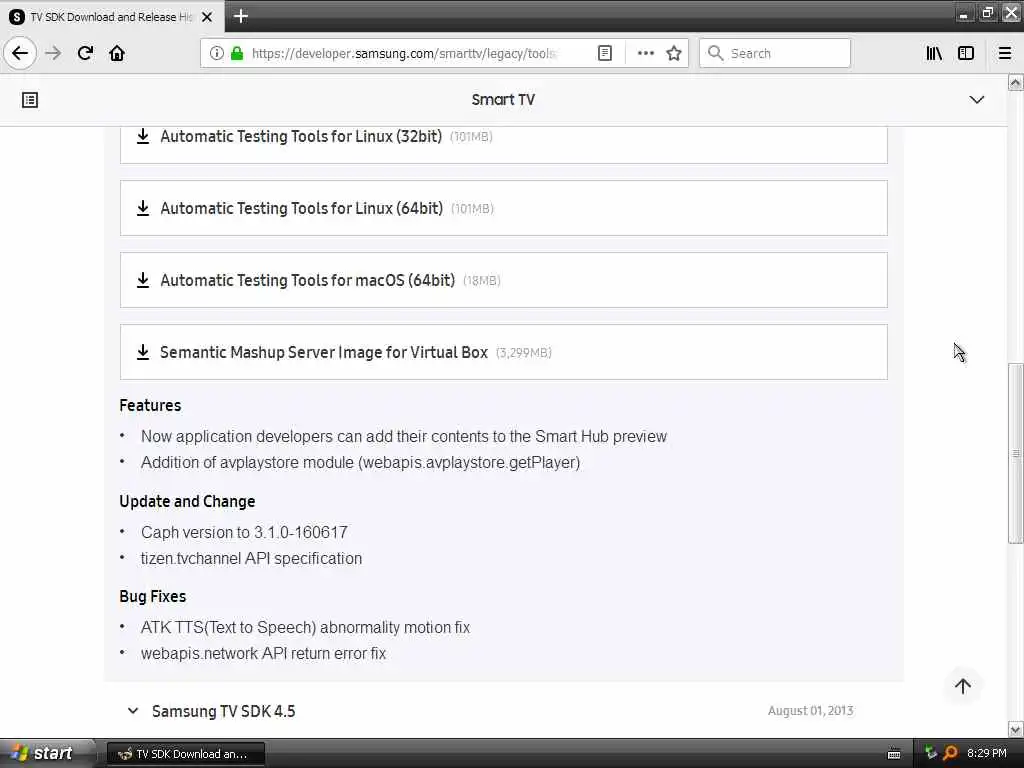Toggle reader view in address bar
This screenshot has height=768, width=1024.
pos(605,53)
